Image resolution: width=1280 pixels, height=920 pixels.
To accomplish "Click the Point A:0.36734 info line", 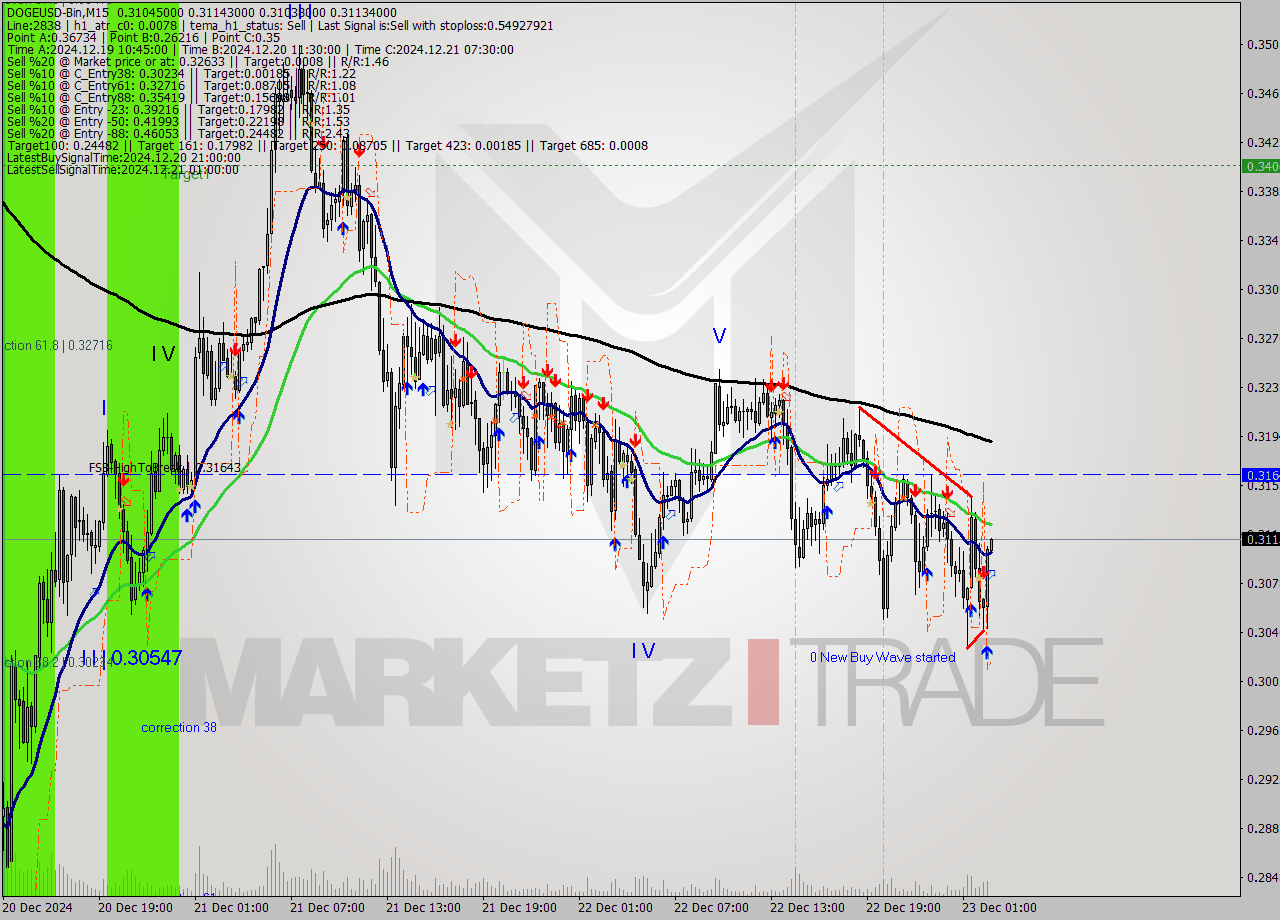I will coord(141,37).
